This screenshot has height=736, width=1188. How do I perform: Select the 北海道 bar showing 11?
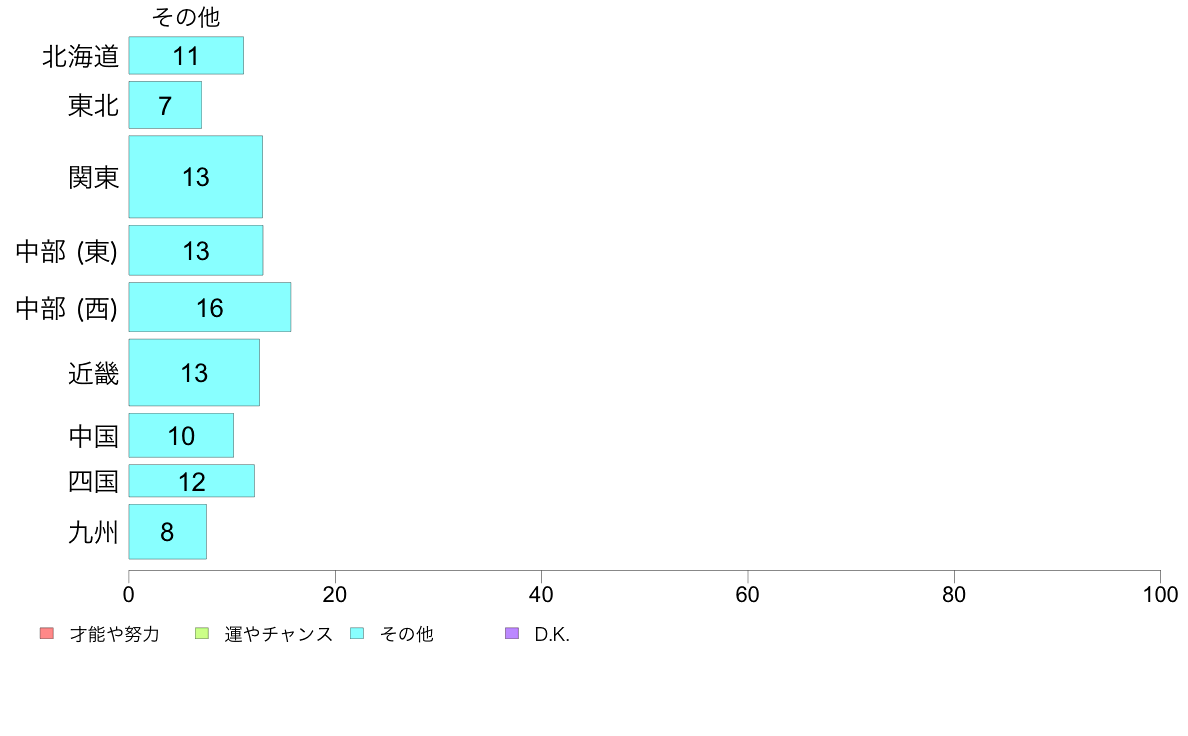(x=186, y=55)
